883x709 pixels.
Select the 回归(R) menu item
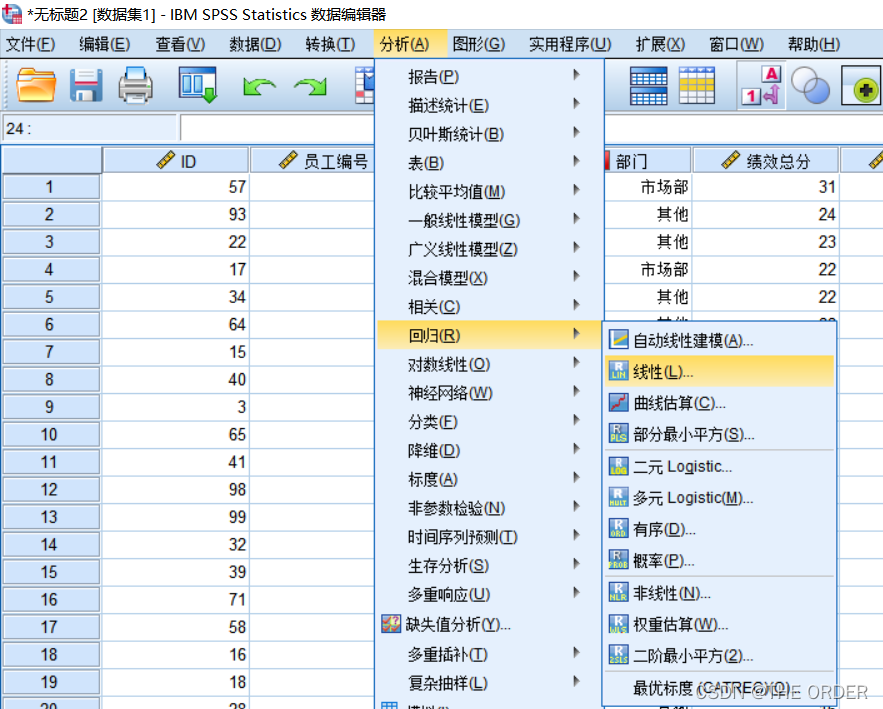tap(490, 335)
